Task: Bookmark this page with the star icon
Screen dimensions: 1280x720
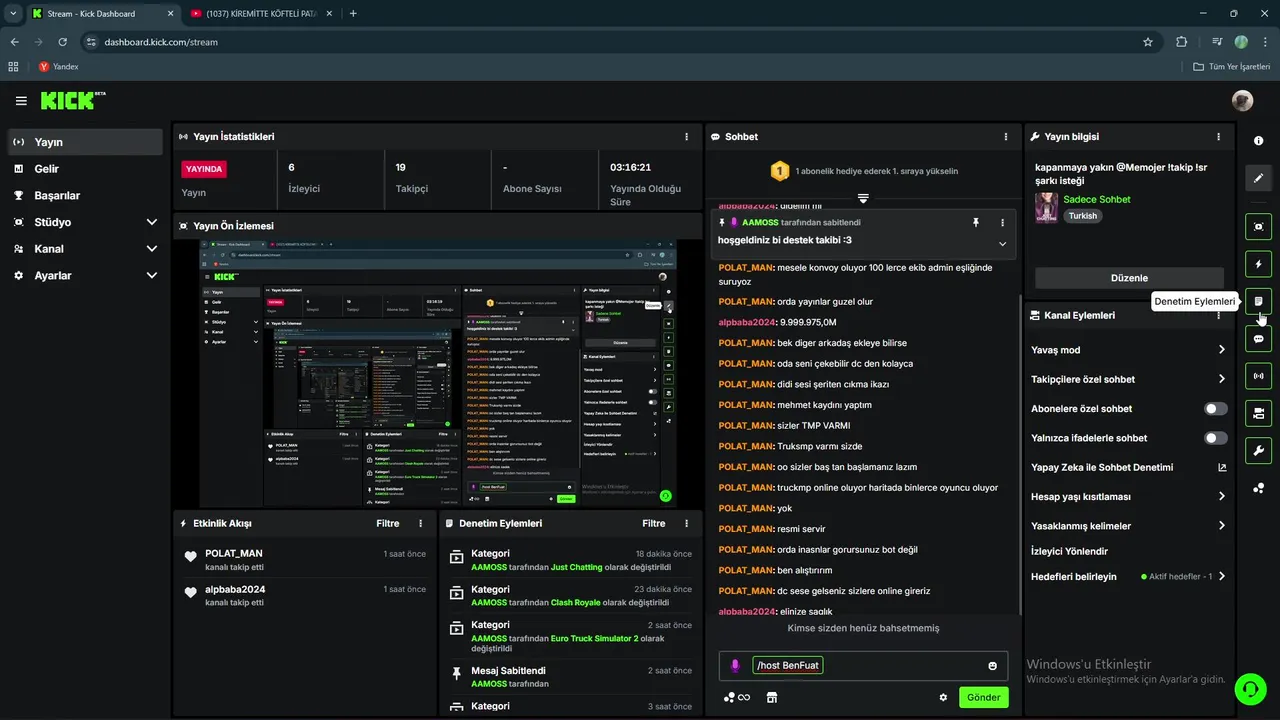Action: click(x=1148, y=42)
